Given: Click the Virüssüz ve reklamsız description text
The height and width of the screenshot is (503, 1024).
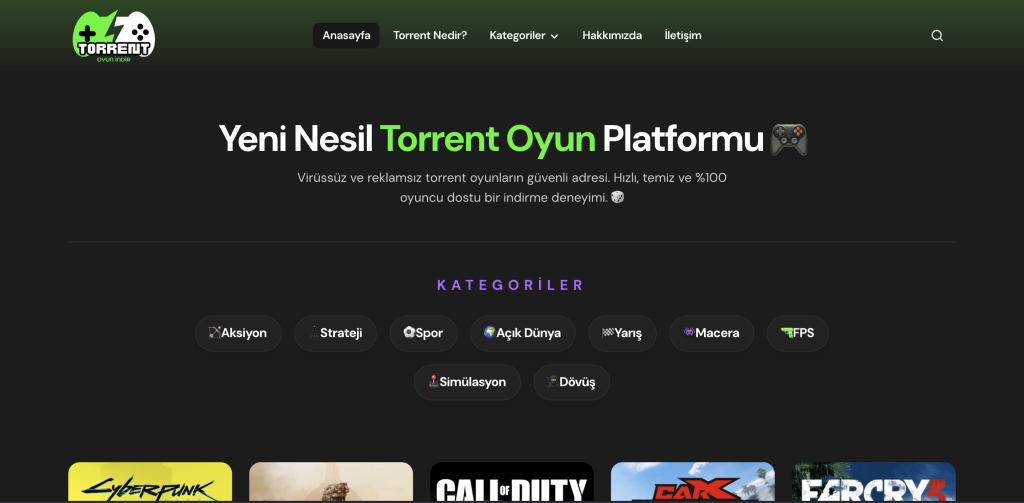Looking at the screenshot, I should (x=512, y=187).
